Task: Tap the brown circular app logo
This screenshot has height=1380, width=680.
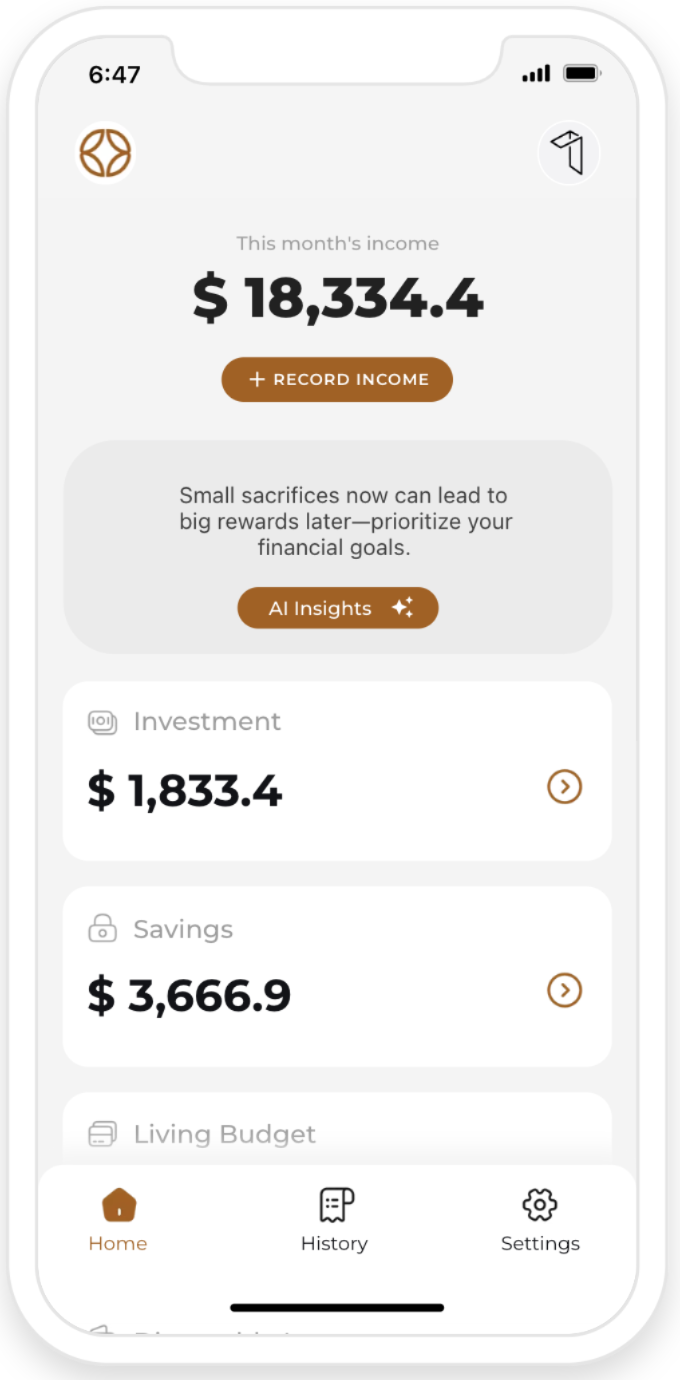Action: 106,153
